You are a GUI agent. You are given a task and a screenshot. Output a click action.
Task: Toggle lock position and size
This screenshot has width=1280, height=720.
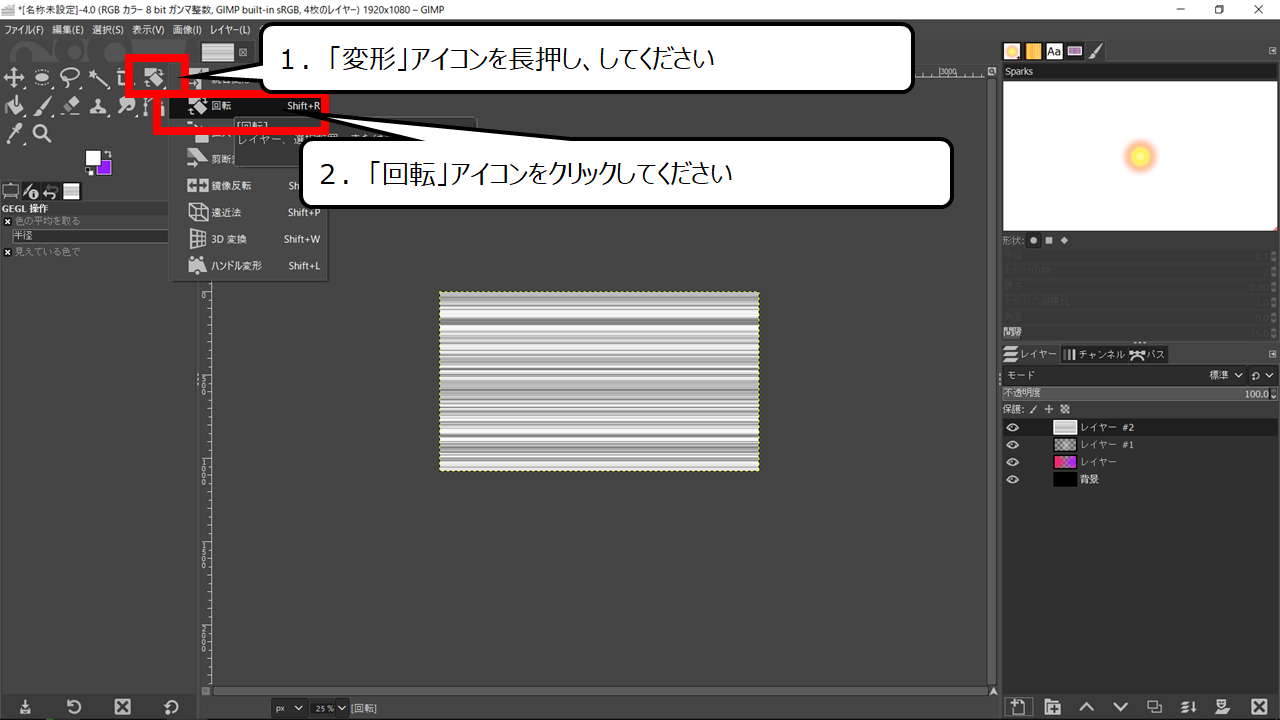[1049, 409]
